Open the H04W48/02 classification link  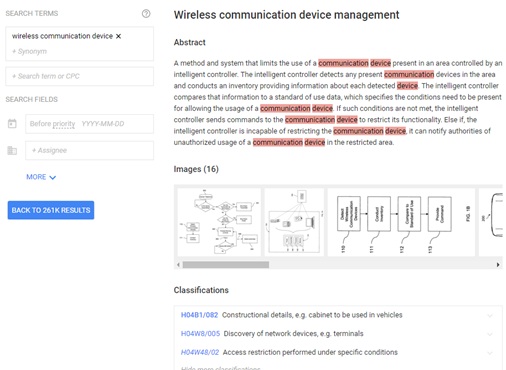coord(200,352)
